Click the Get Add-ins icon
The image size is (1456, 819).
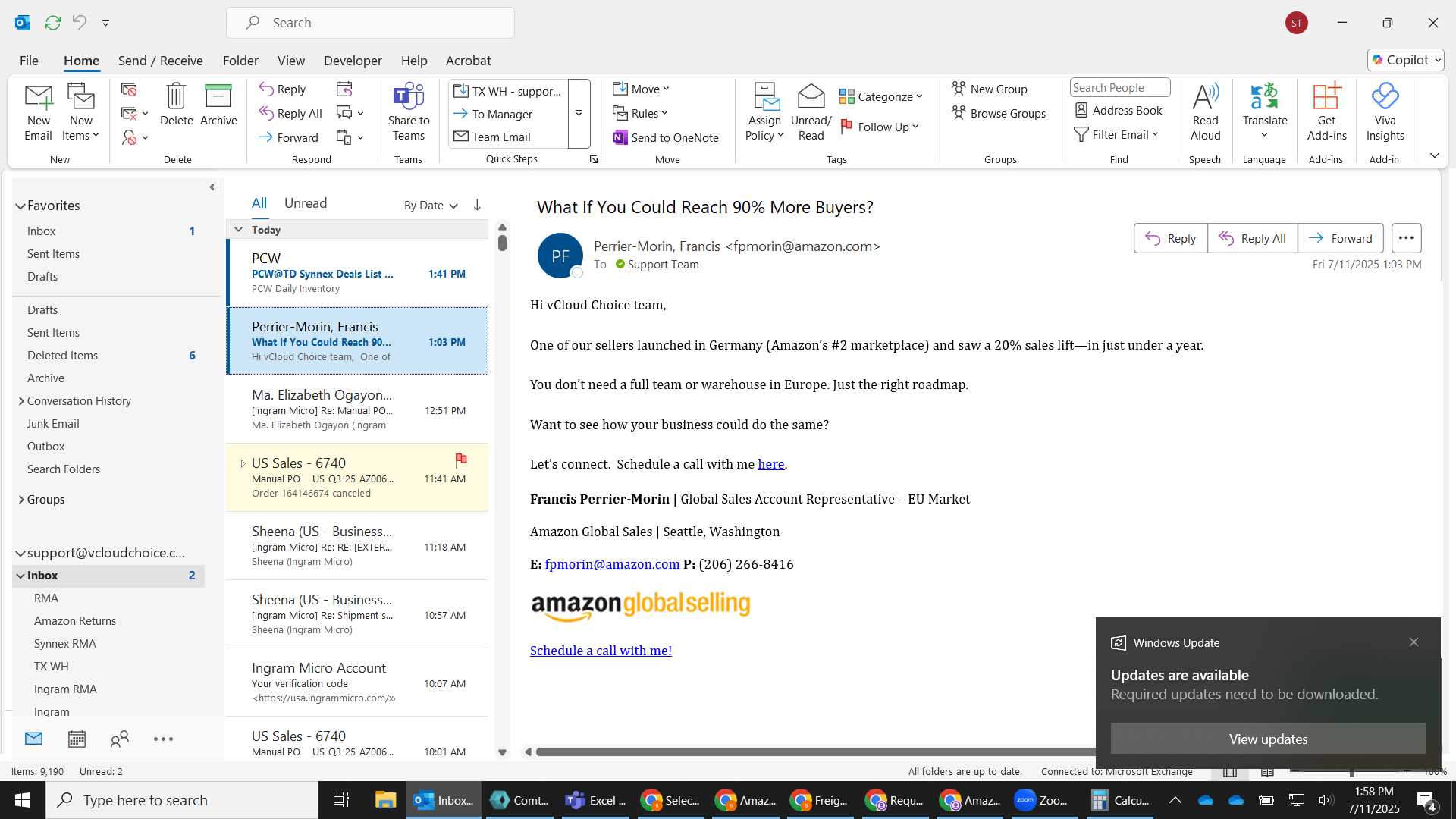[x=1326, y=96]
